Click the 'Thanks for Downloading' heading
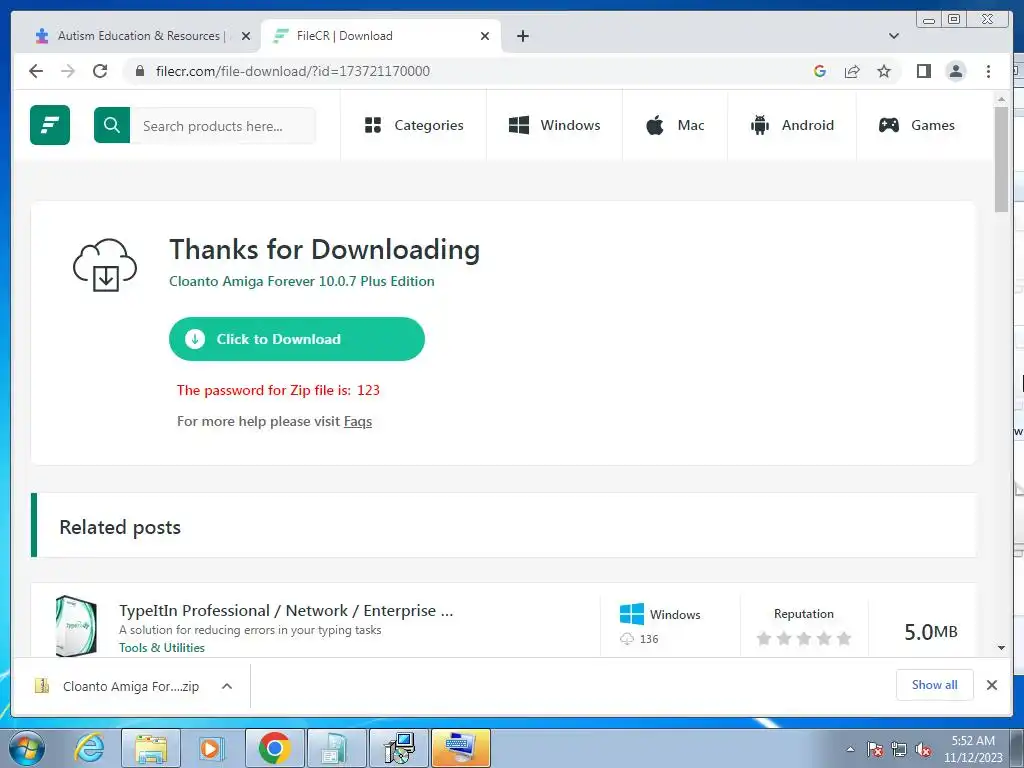The image size is (1024, 768). pyautogui.click(x=325, y=249)
